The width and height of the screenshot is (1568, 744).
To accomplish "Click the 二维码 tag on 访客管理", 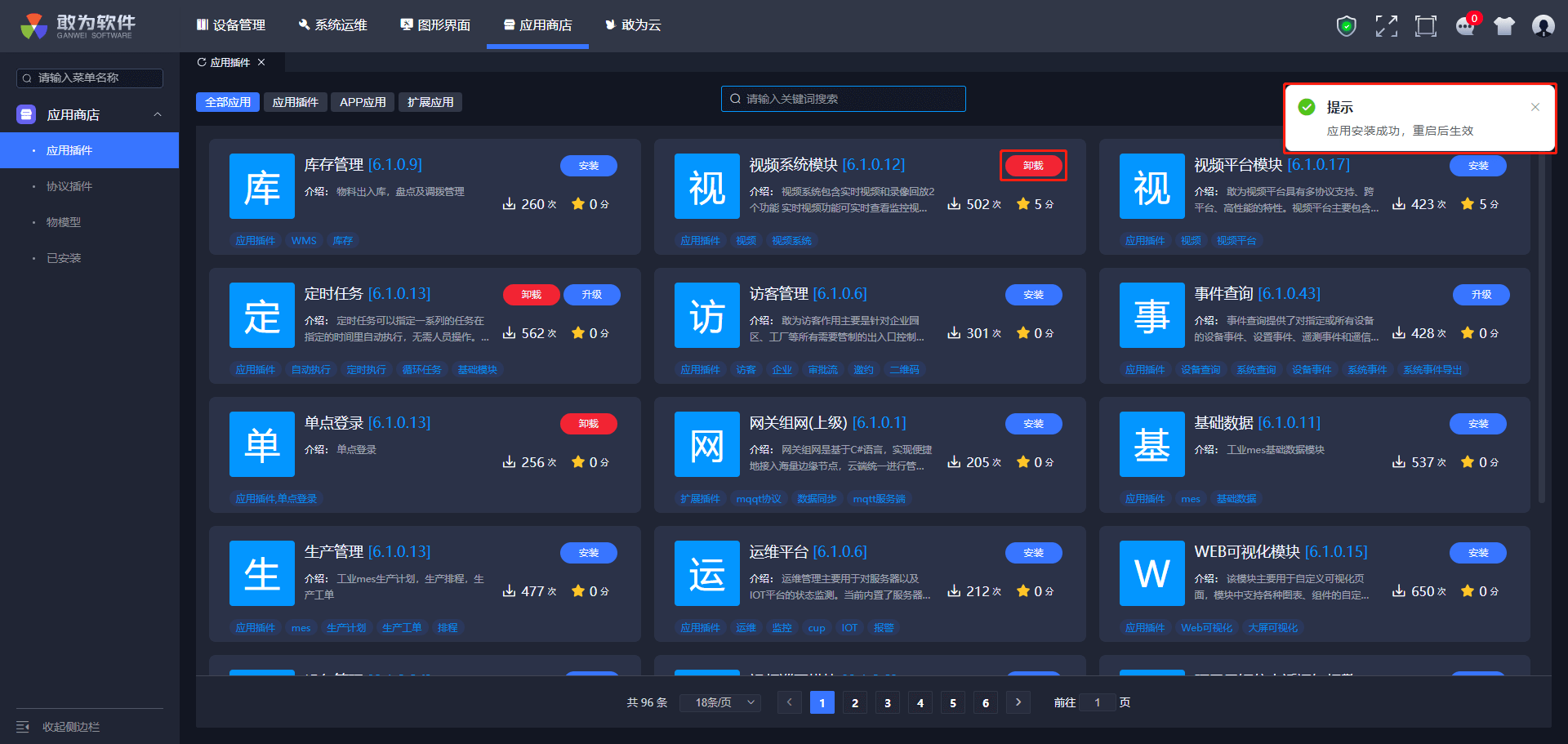I will tap(904, 370).
